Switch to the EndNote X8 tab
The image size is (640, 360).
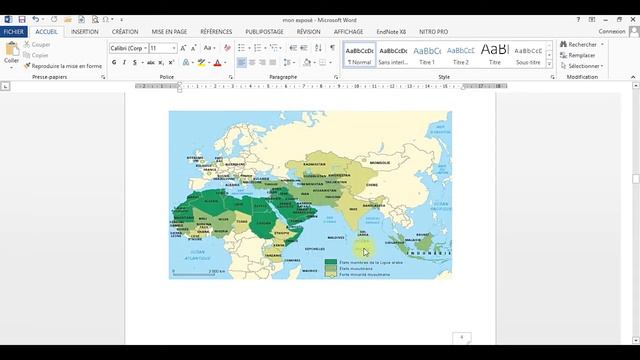(x=391, y=31)
